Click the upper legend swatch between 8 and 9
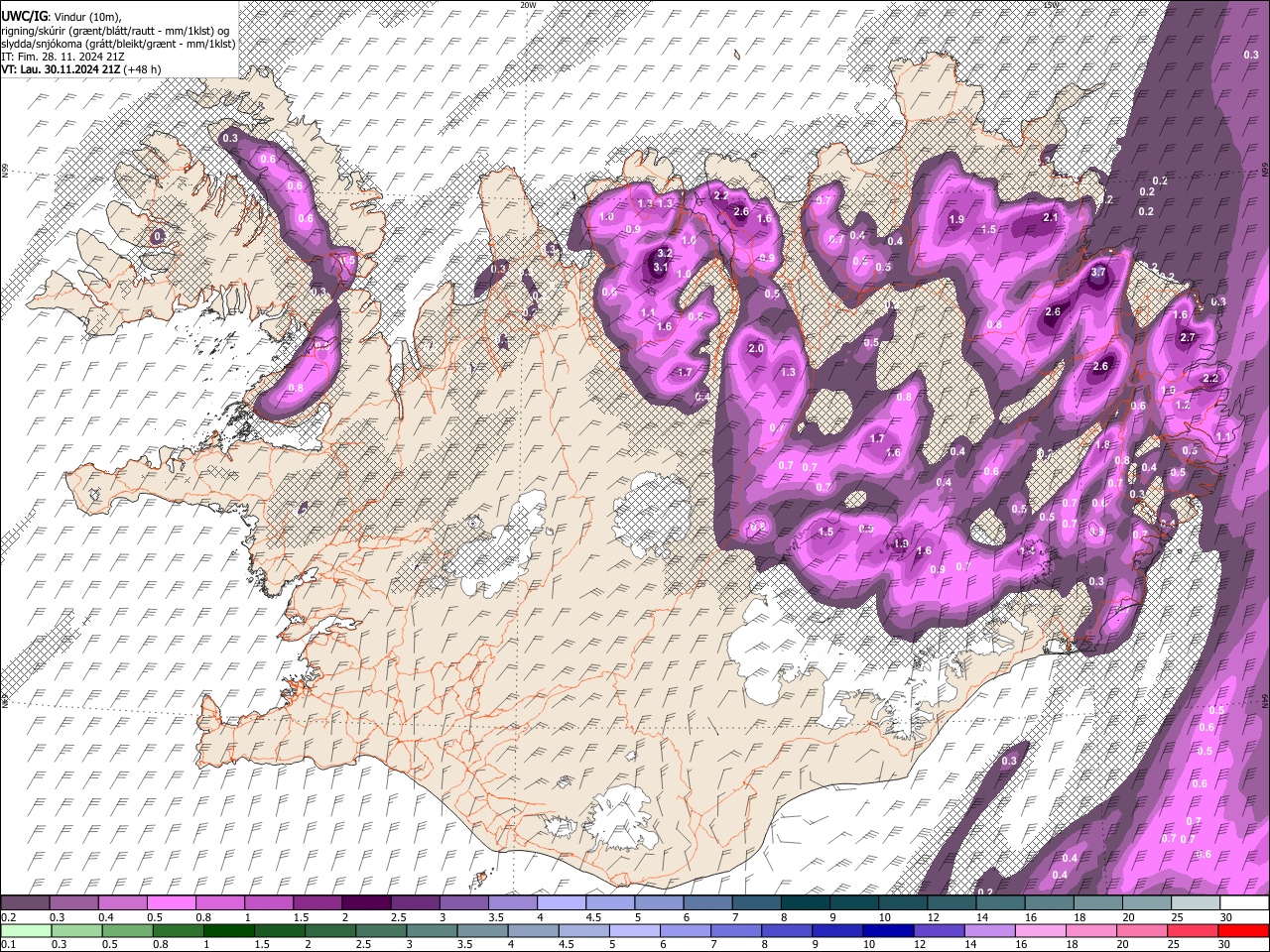The height and width of the screenshot is (952, 1270). [806, 903]
